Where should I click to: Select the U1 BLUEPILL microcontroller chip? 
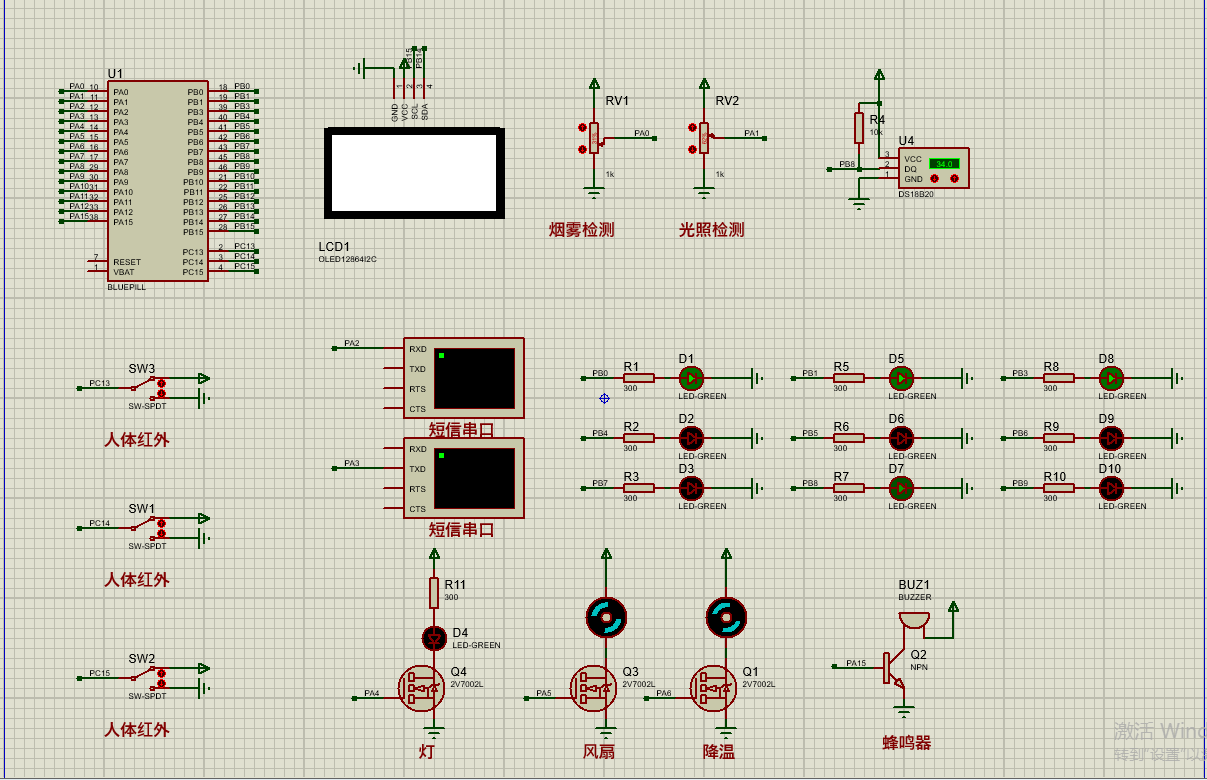tap(159, 181)
